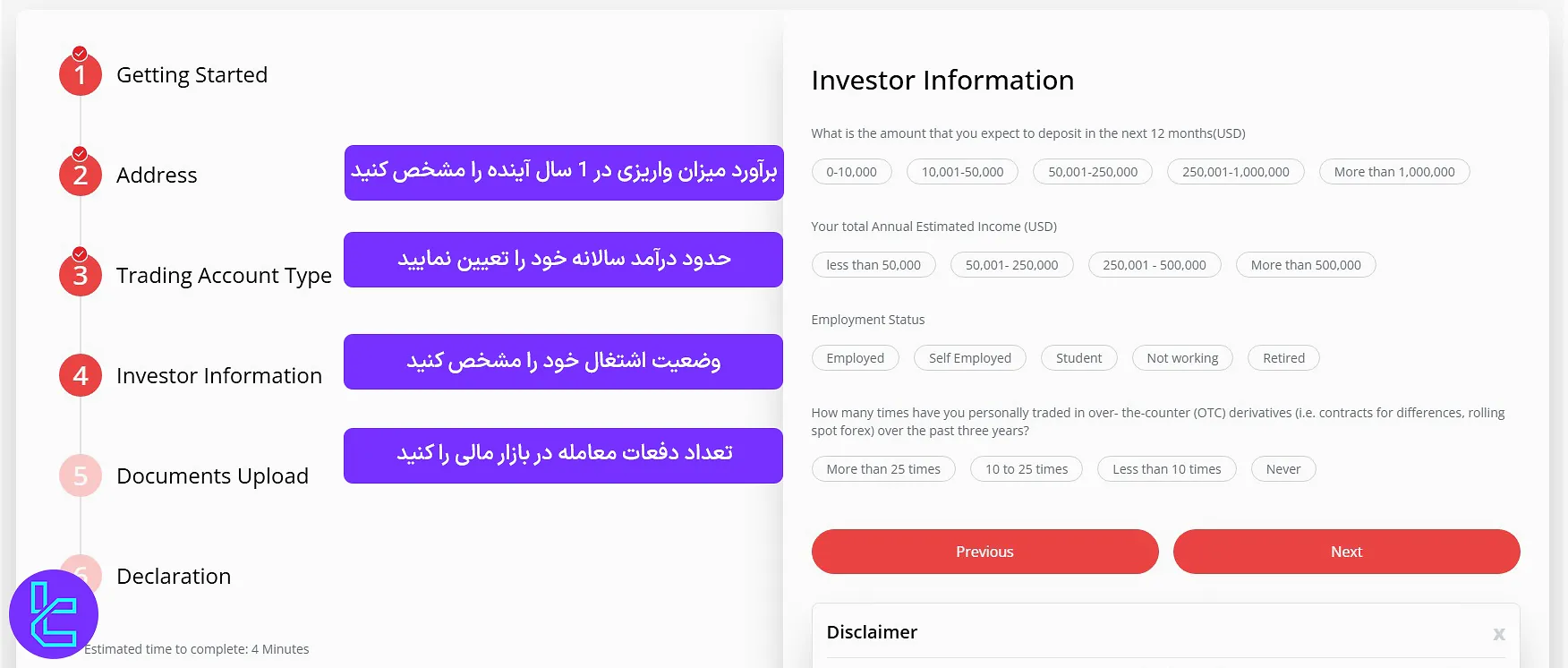1568x668 pixels.
Task: Choose Never for OTC trading experience
Action: click(1283, 468)
